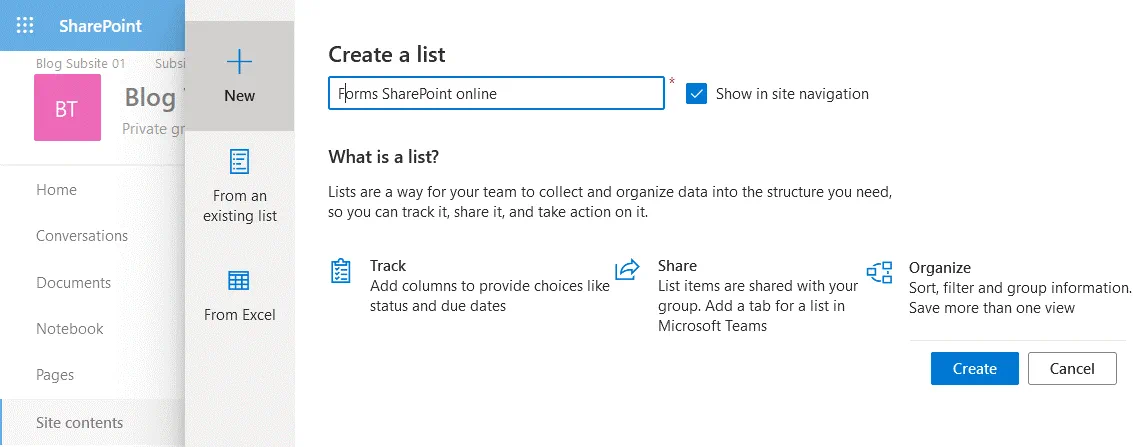Switch to the Blog Subsite 01 tab
Image resolution: width=1135 pixels, height=447 pixels.
(81, 63)
